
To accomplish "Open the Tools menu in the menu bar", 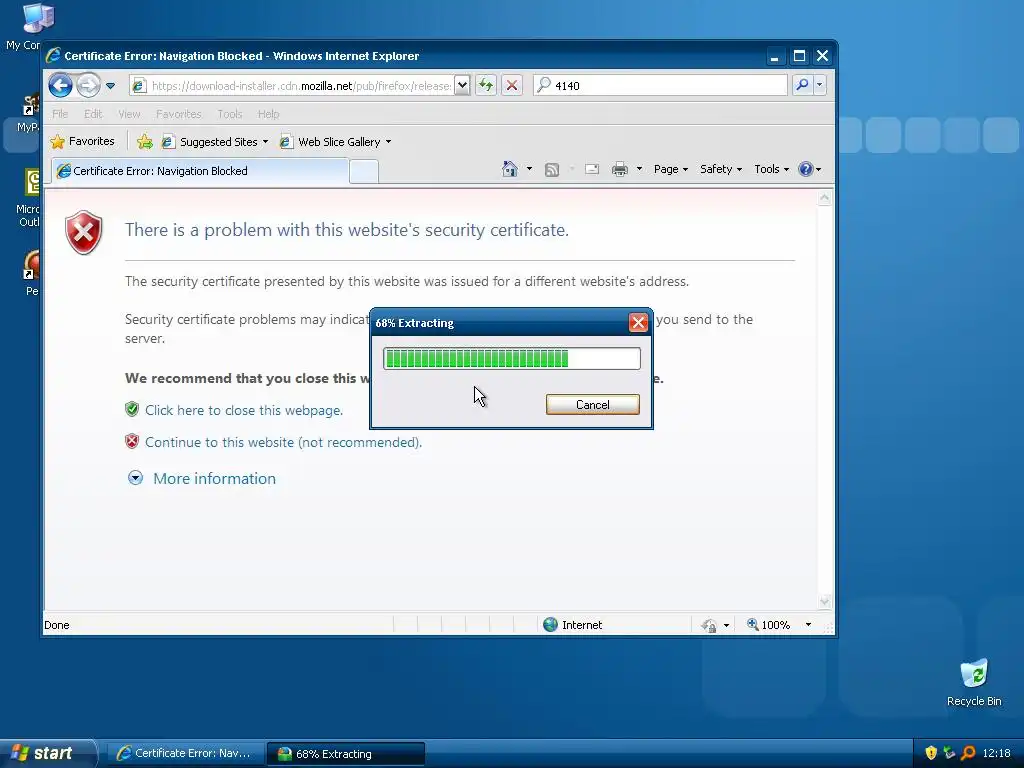I will 230,114.
